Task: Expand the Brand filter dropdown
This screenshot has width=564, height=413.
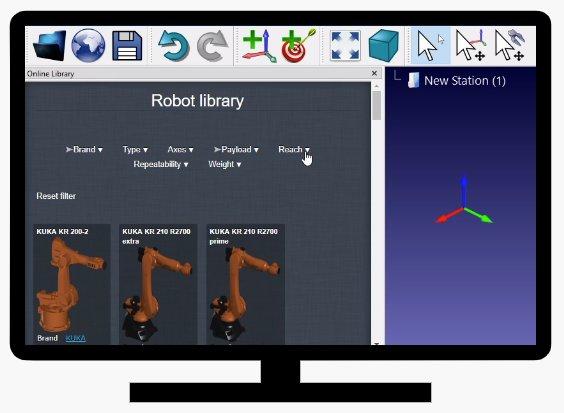Action: tap(84, 149)
